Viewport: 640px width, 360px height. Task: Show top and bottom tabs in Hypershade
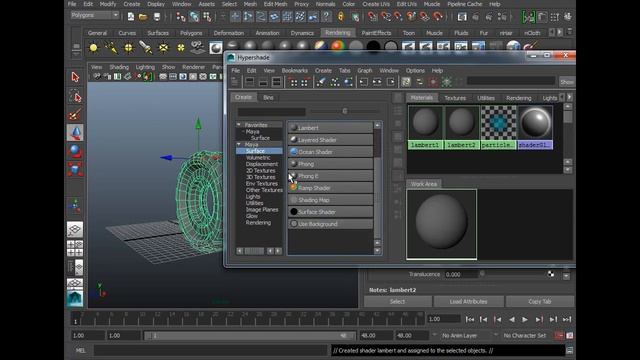coord(276,82)
